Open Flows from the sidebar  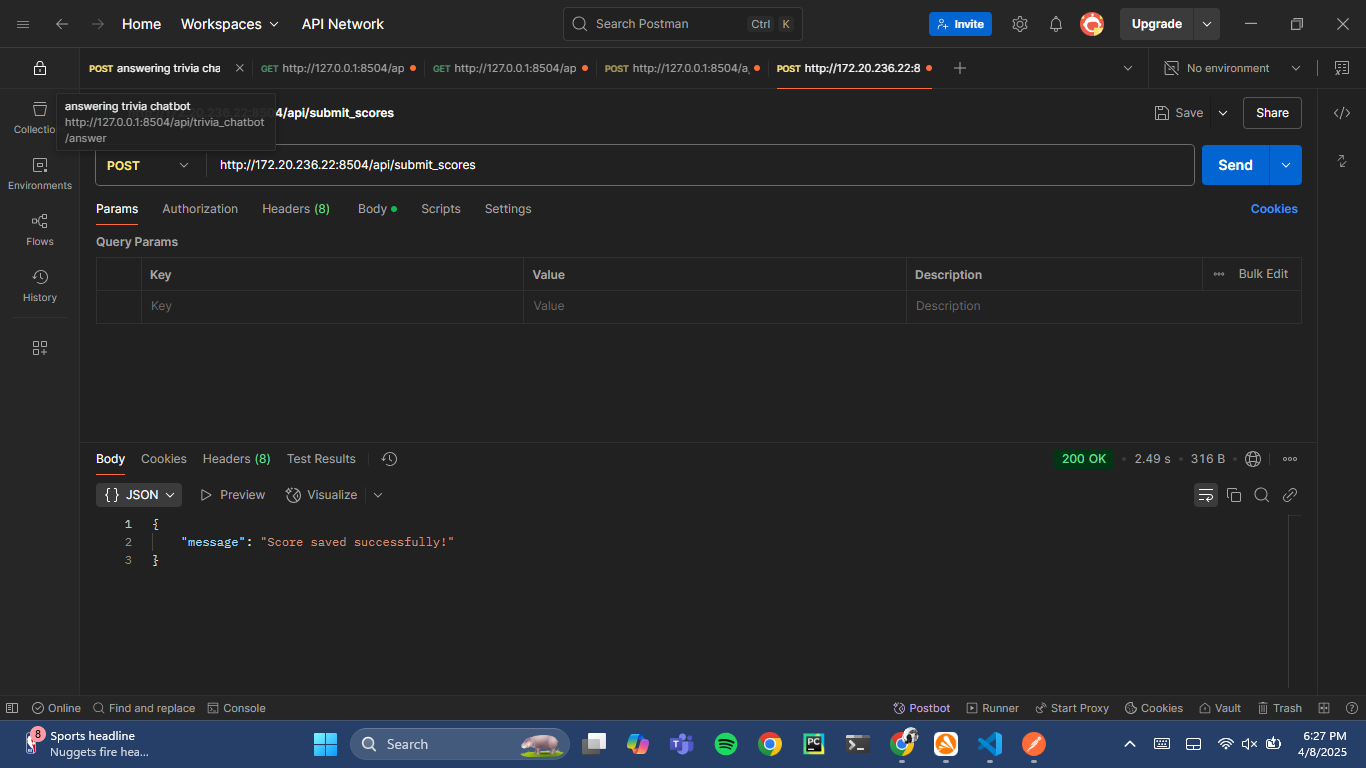click(x=40, y=229)
